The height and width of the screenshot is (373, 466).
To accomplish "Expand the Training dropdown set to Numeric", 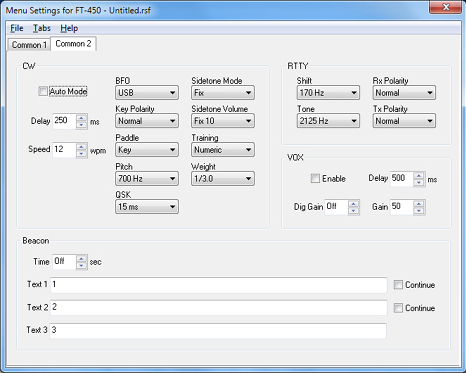I will coord(223,150).
